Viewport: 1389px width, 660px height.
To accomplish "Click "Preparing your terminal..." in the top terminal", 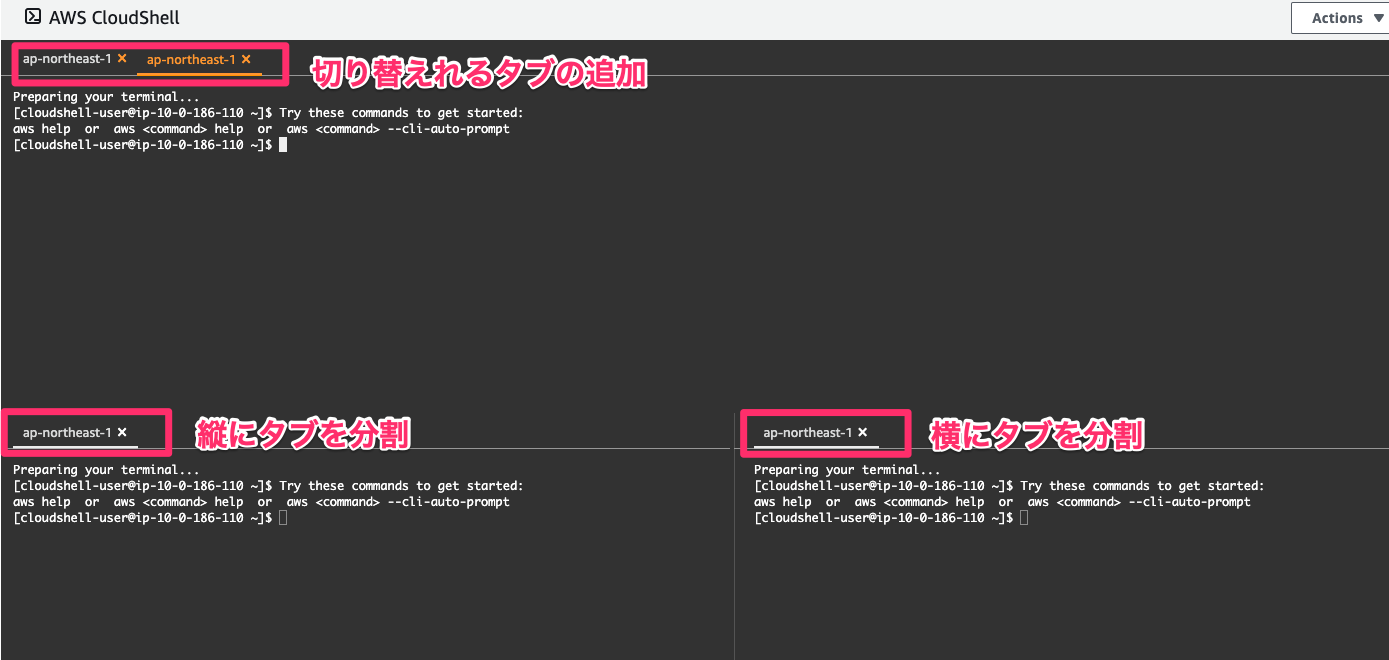I will 106,97.
